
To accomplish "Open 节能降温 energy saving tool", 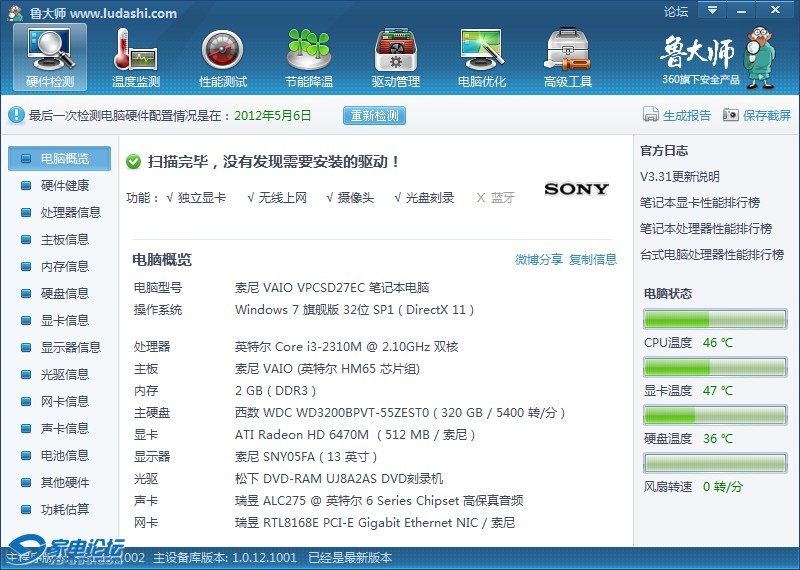I will tap(309, 57).
